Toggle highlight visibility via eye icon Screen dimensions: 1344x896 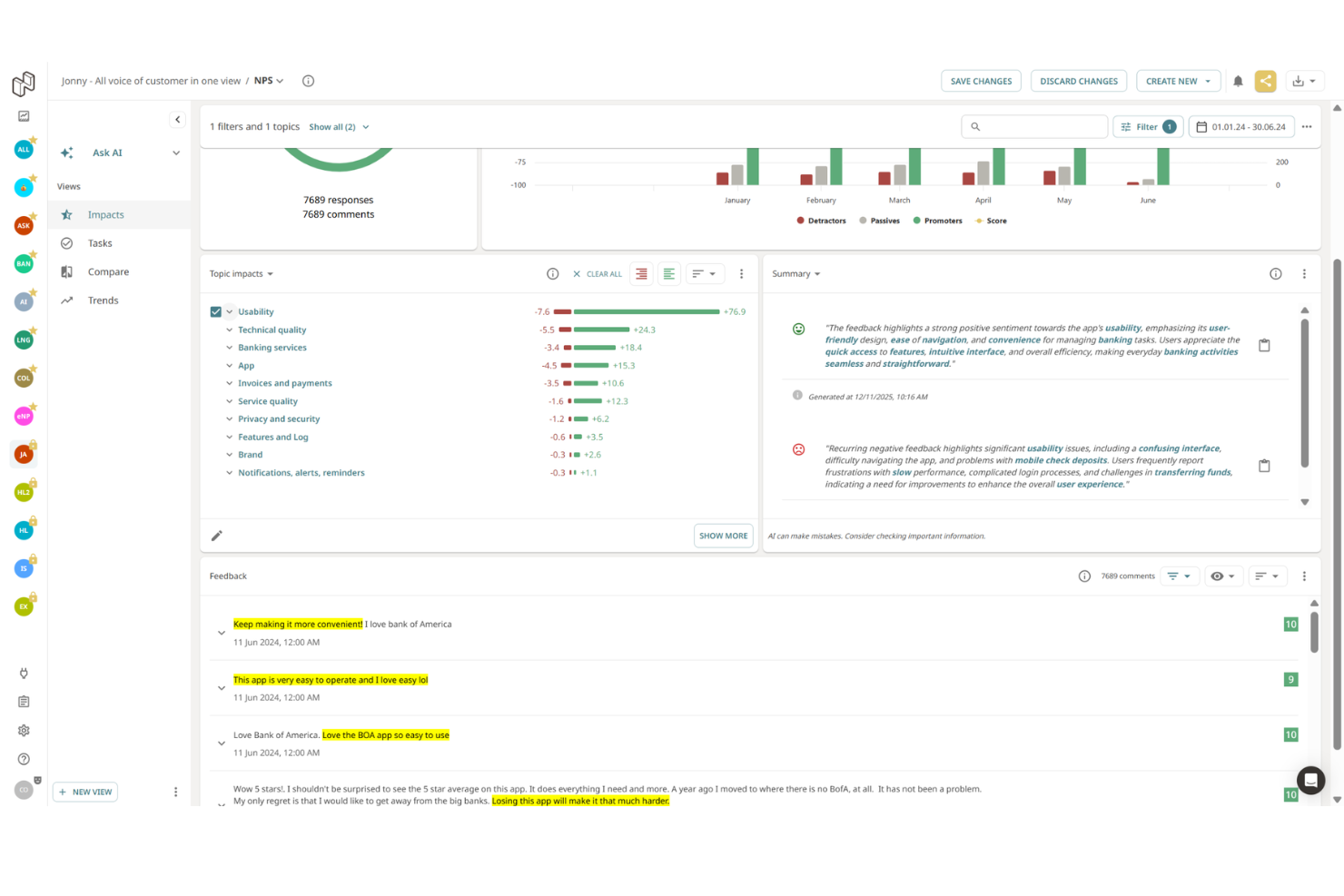1223,576
